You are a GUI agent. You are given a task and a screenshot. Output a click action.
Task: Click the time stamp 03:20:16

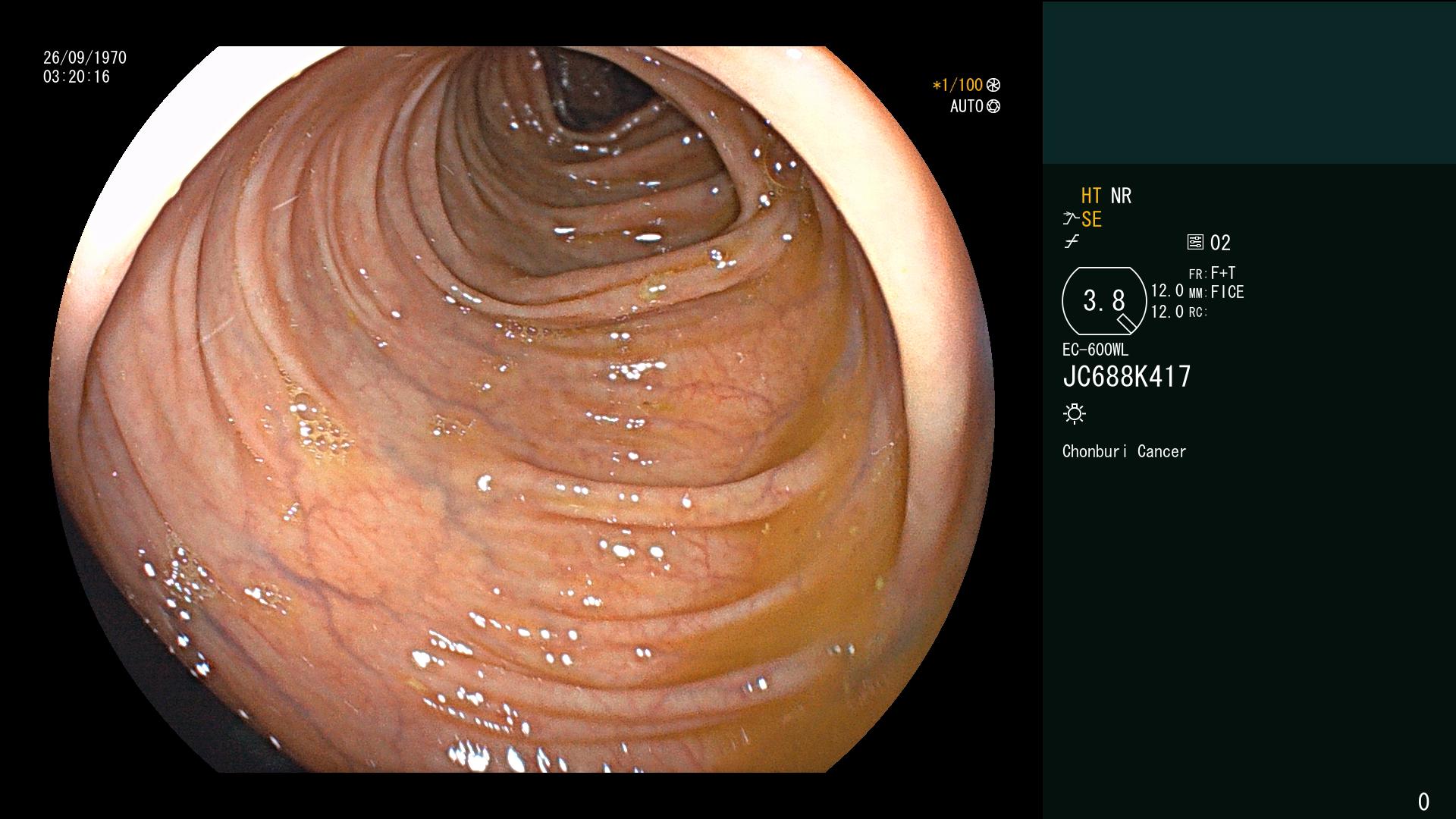(77, 77)
